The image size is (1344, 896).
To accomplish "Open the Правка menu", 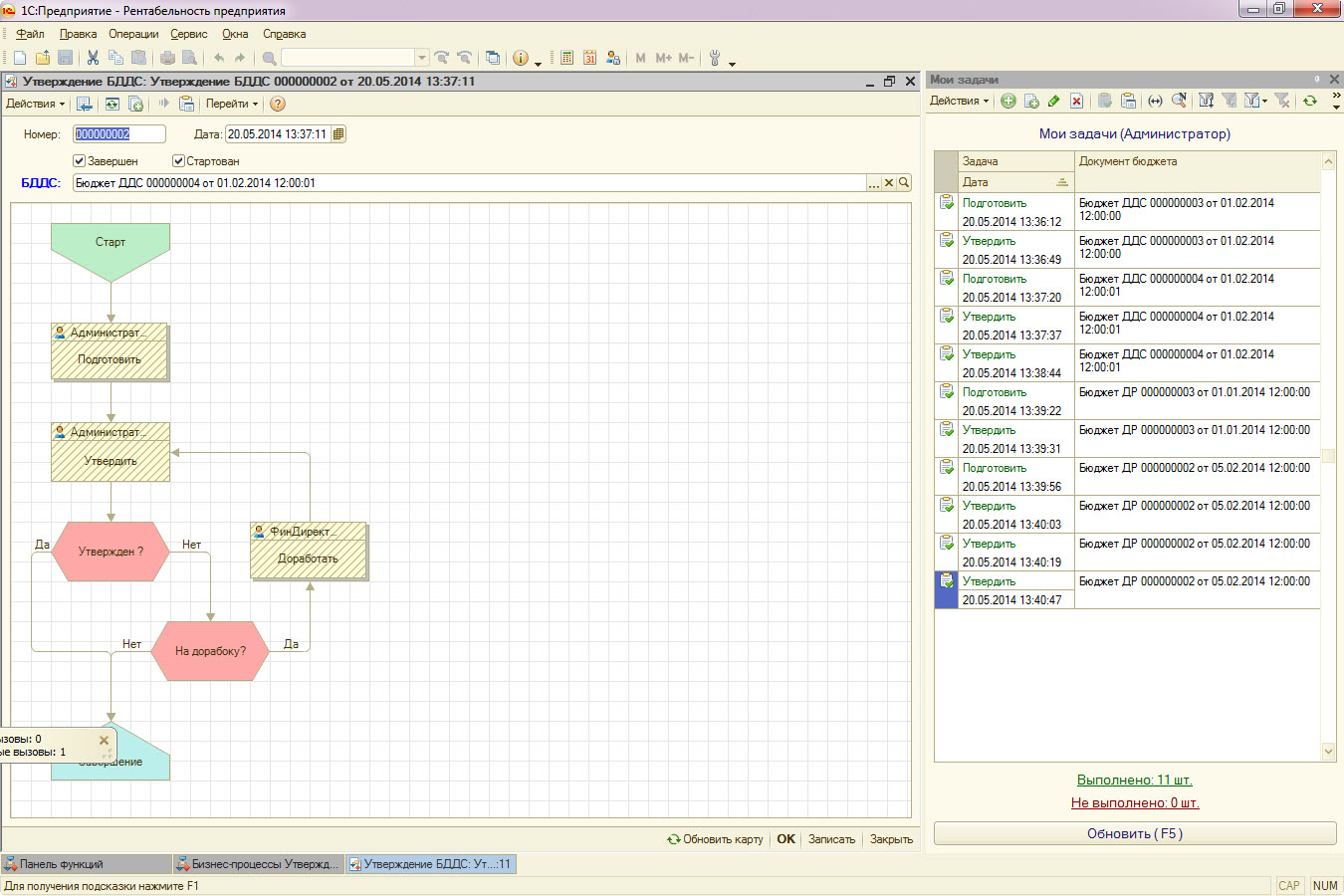I will click(78, 34).
